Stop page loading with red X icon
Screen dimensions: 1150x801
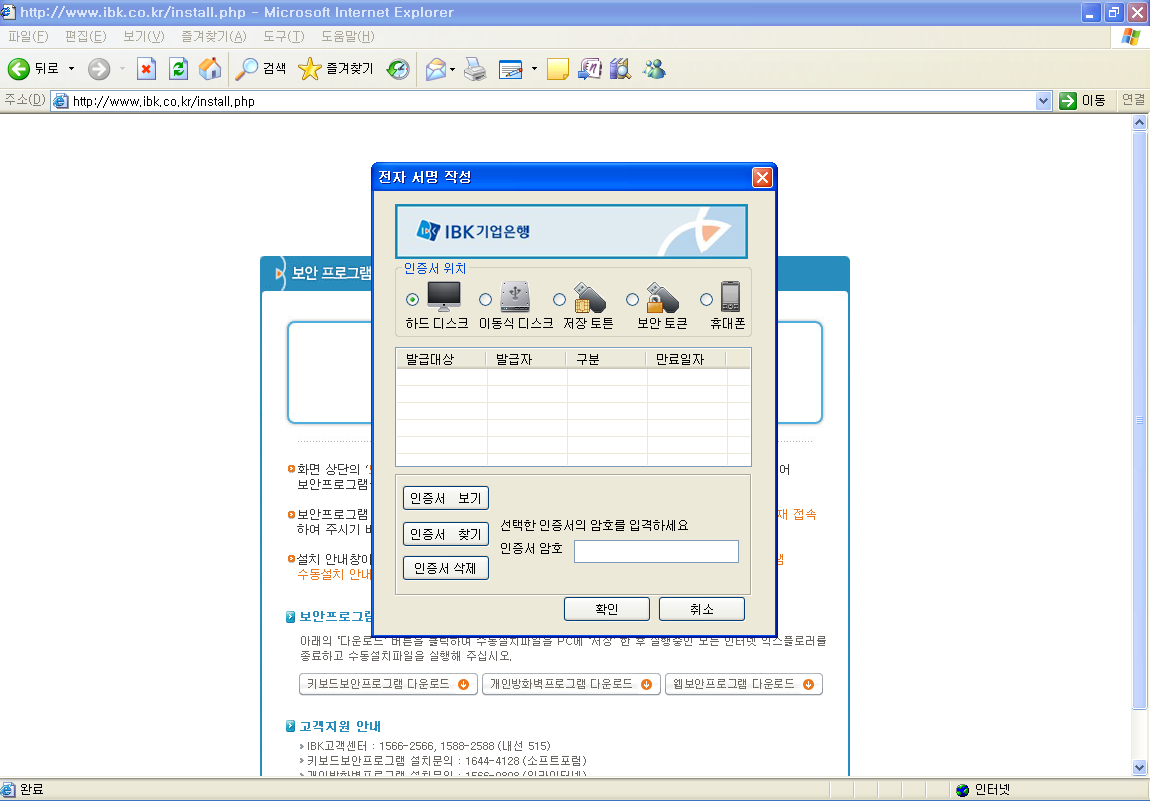point(147,69)
